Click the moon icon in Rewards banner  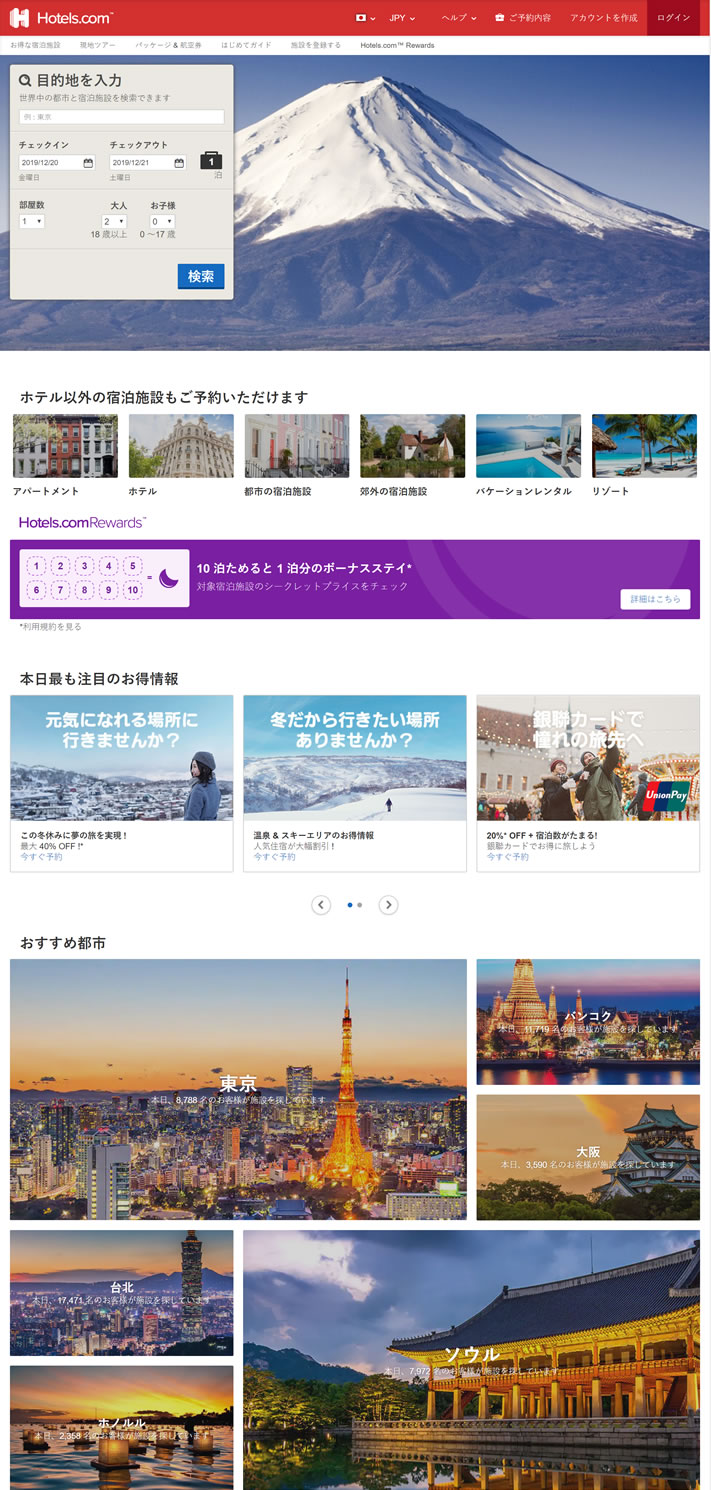(169, 578)
